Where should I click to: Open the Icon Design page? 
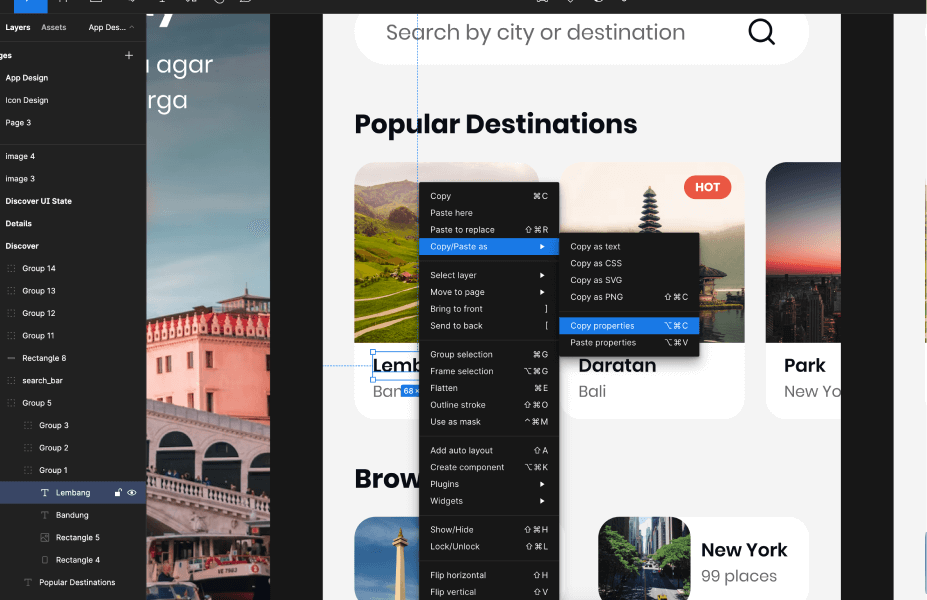pyautogui.click(x=27, y=100)
